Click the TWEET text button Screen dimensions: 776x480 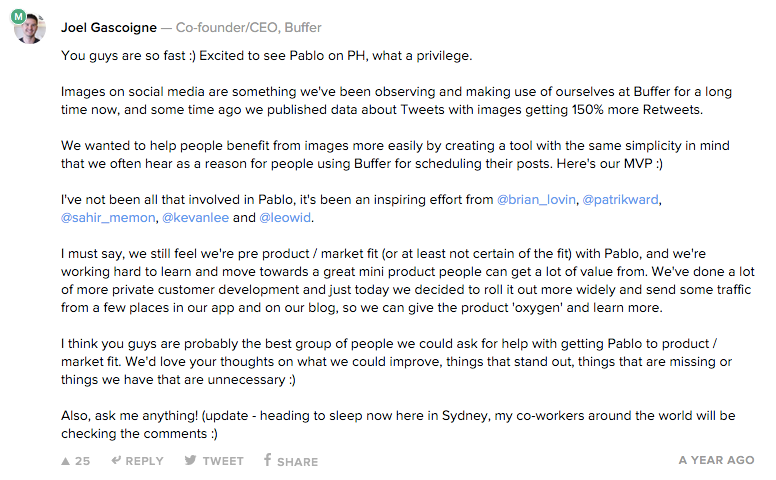[223, 461]
